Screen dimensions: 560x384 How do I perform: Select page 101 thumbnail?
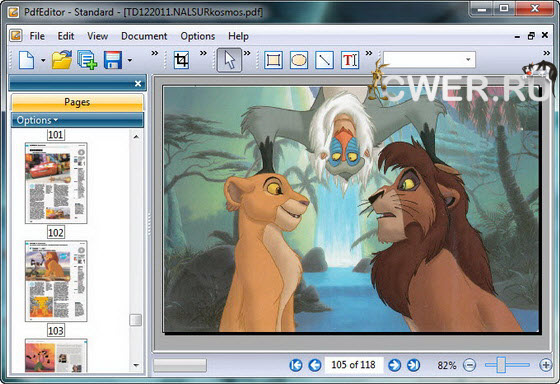(x=56, y=183)
